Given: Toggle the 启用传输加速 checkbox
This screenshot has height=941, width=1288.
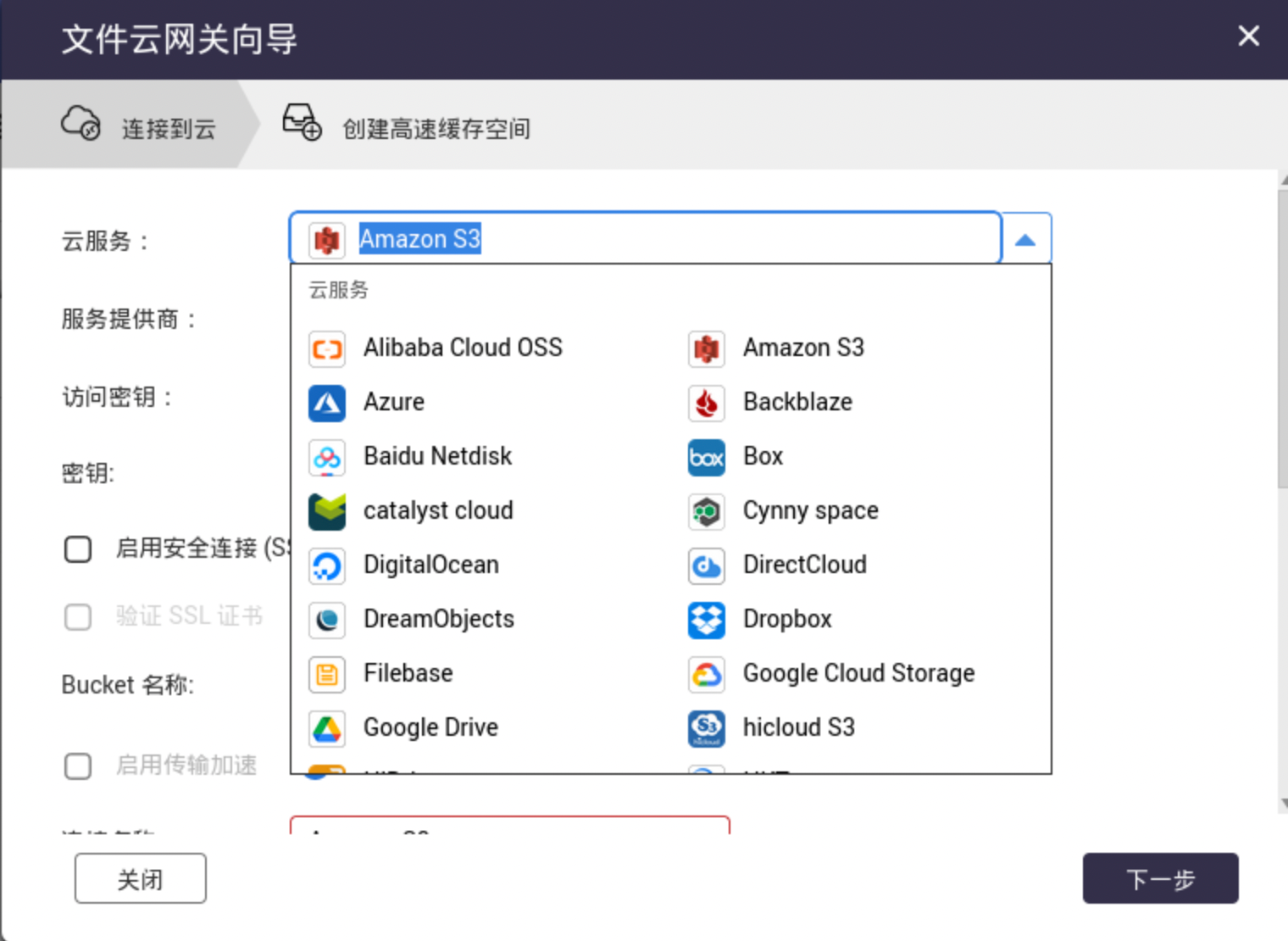Looking at the screenshot, I should pos(78,766).
